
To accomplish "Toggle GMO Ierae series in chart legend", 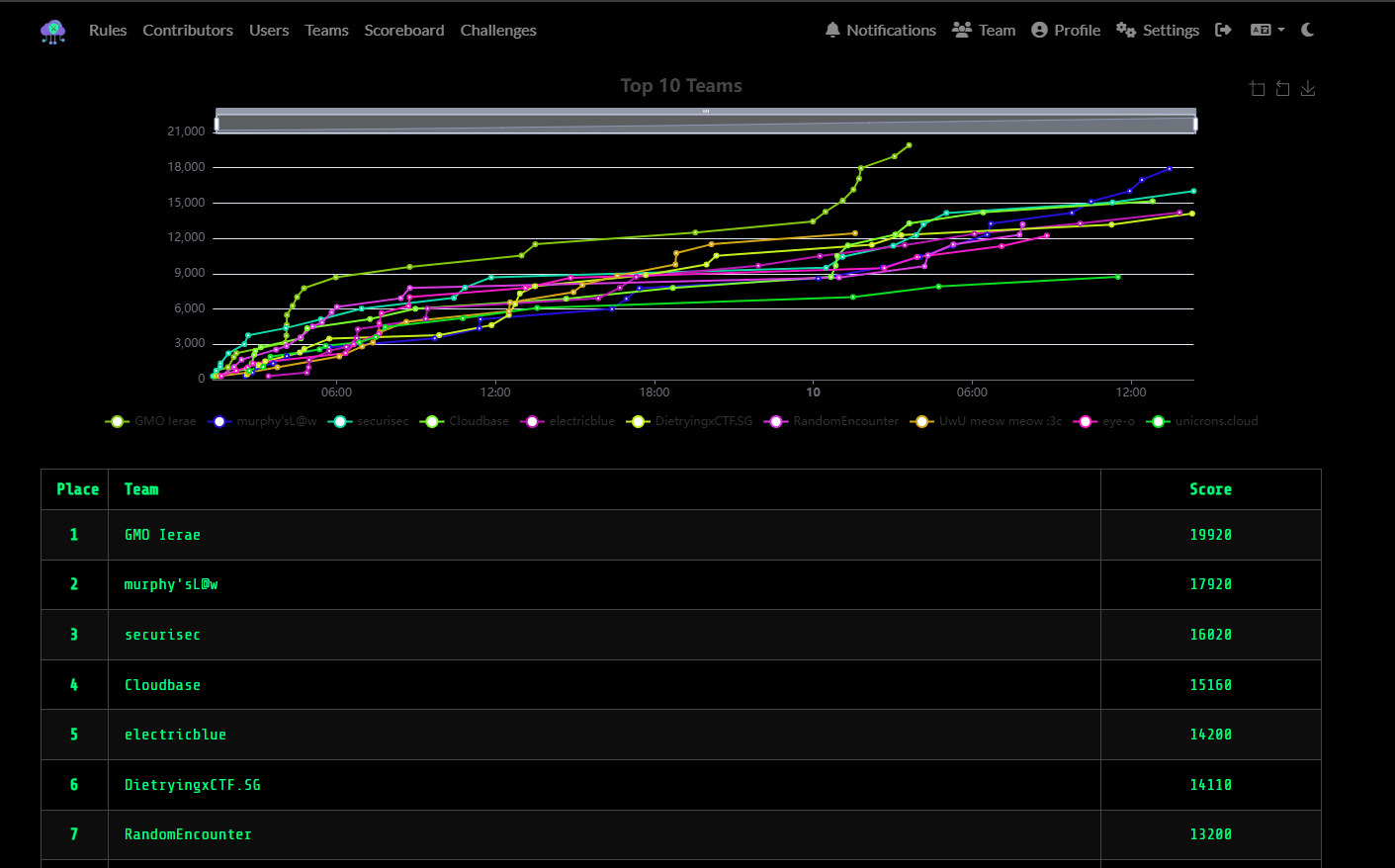I will [x=151, y=421].
